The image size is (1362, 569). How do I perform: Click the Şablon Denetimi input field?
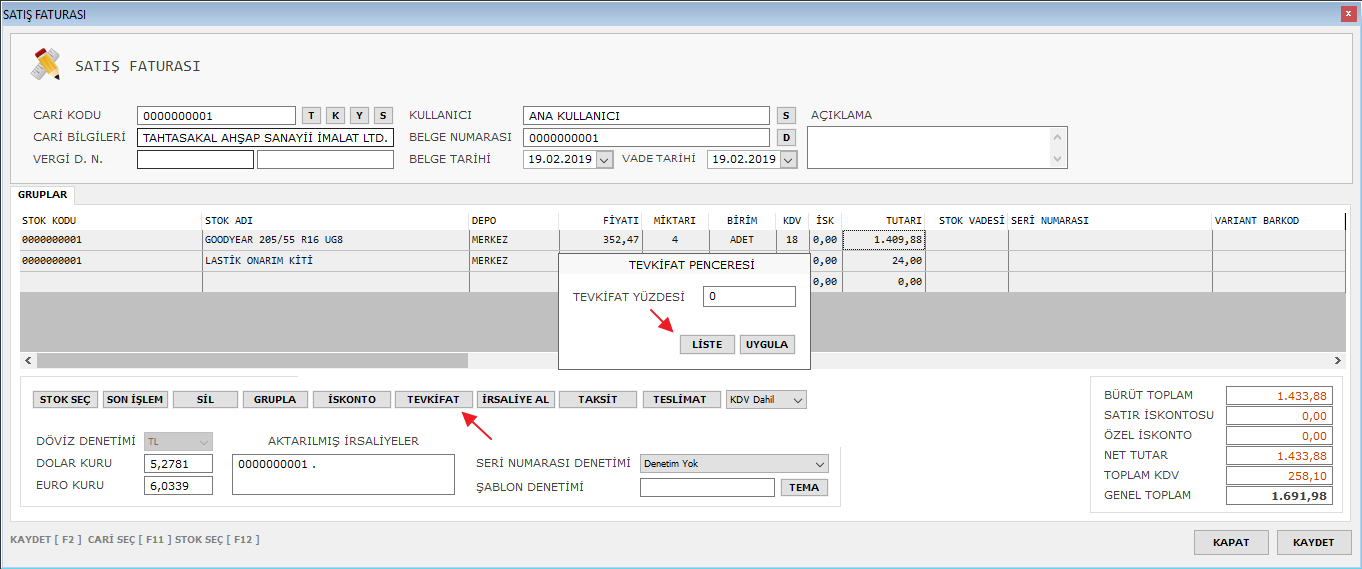click(x=707, y=487)
